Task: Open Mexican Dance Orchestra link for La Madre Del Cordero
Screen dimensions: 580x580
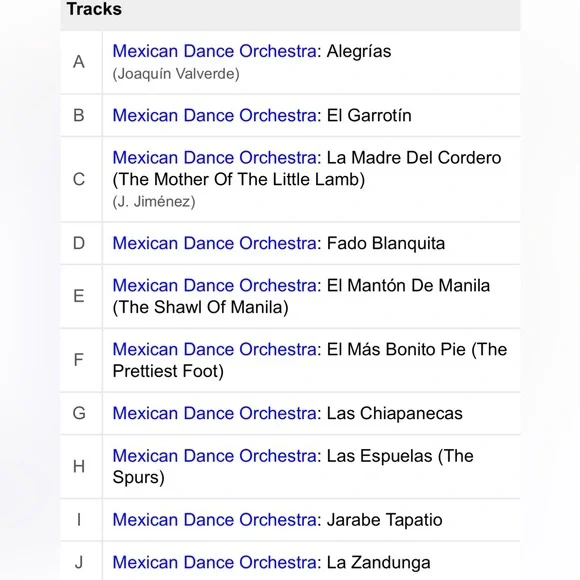Action: point(214,158)
